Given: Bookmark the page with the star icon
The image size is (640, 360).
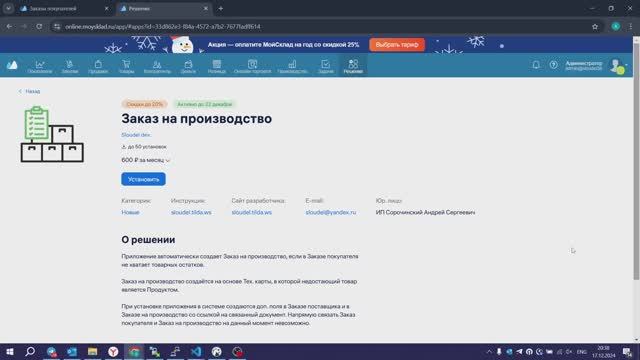Looking at the screenshot, I should (x=595, y=27).
